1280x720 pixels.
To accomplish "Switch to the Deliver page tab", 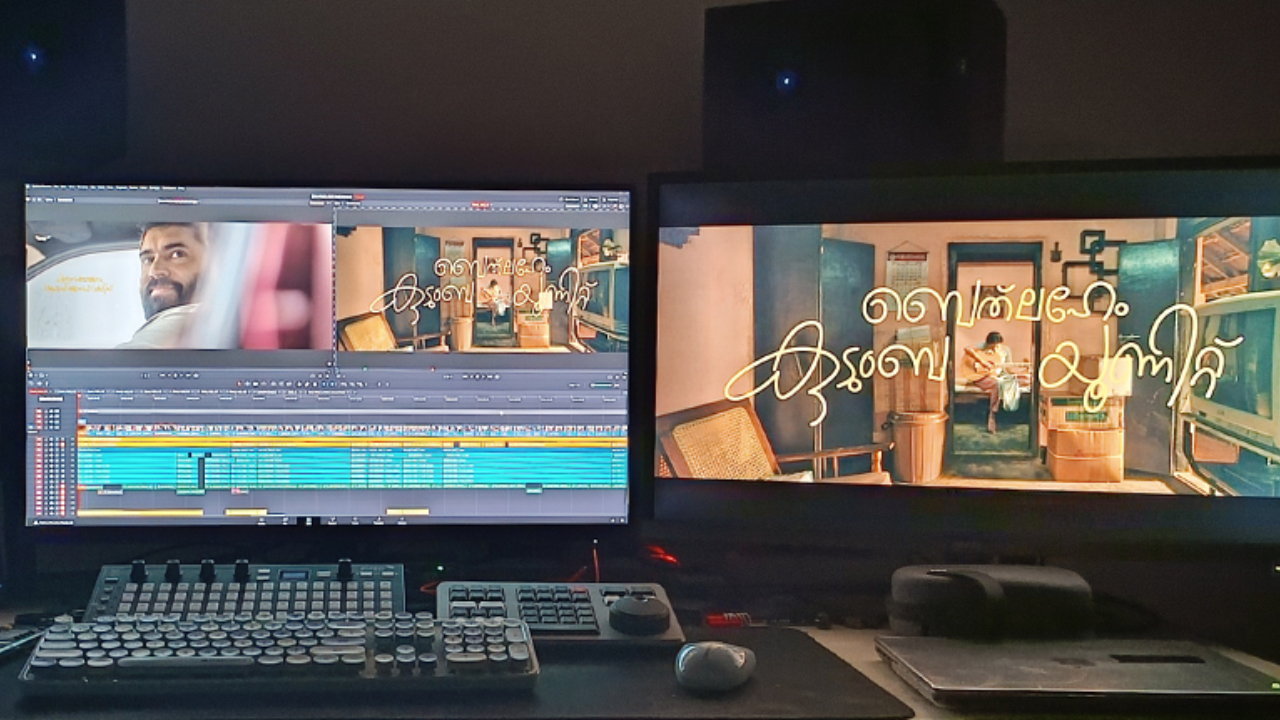I will tap(402, 520).
